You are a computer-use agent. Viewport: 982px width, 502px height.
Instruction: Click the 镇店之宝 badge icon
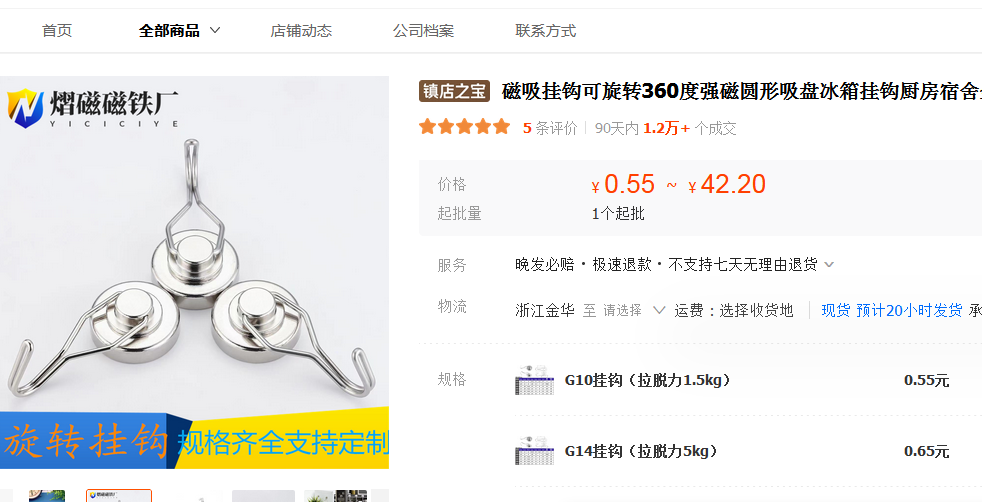455,91
